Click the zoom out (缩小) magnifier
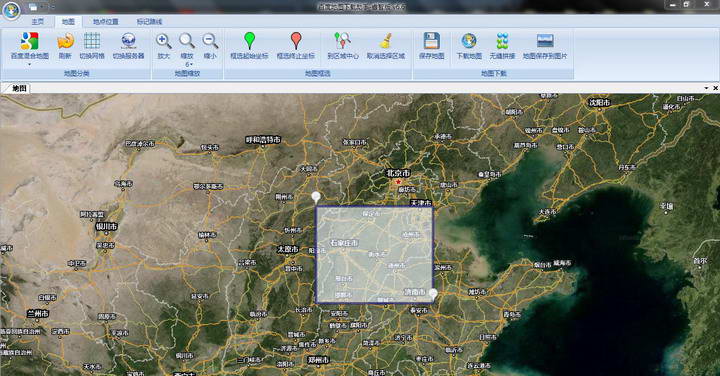The height and width of the screenshot is (376, 720). click(x=210, y=41)
